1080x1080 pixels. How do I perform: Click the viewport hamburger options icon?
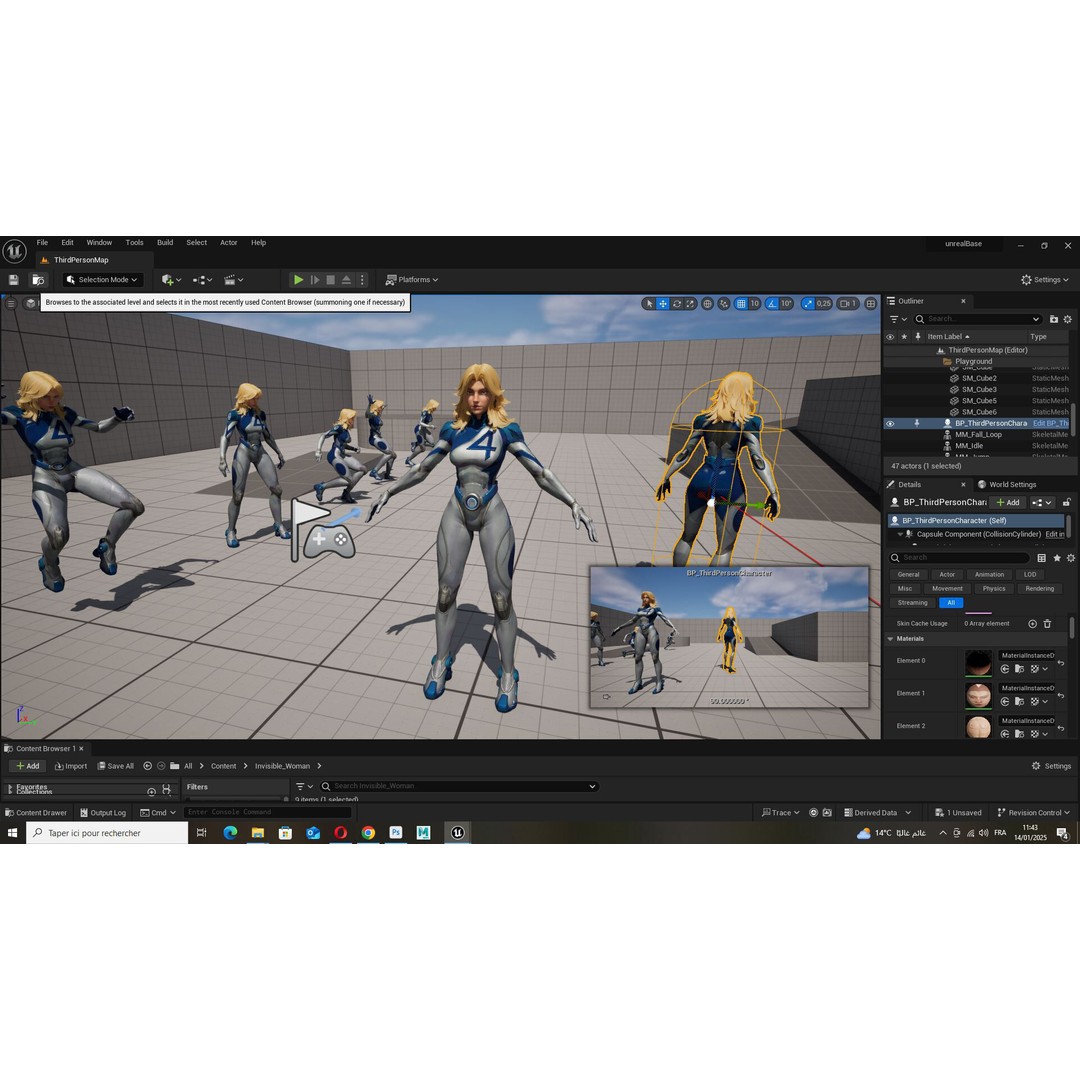point(11,303)
